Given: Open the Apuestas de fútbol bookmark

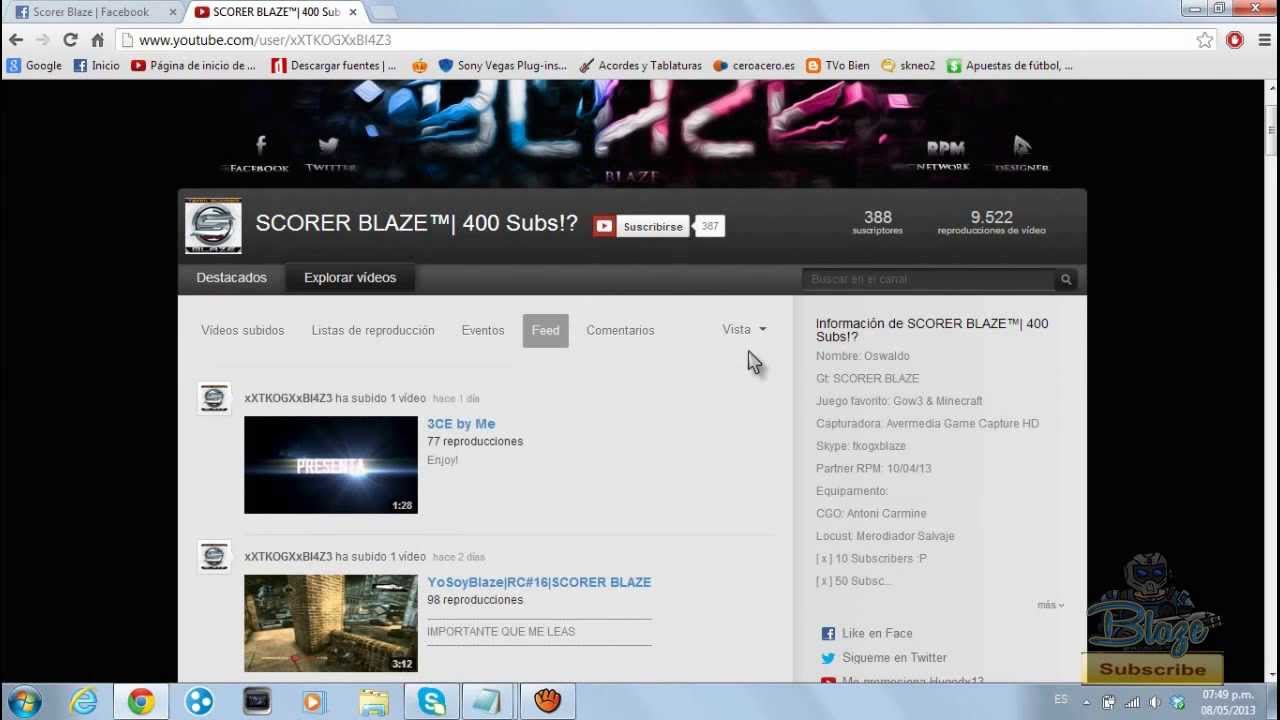Looking at the screenshot, I should (1009, 66).
